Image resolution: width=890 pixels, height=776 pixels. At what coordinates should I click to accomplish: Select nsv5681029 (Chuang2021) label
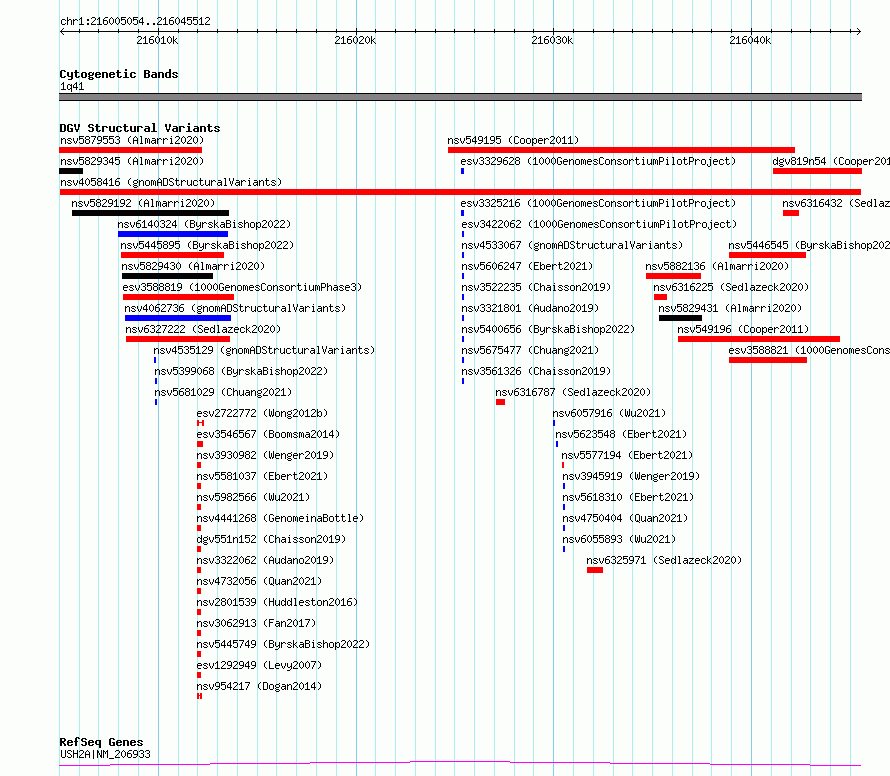tap(223, 392)
